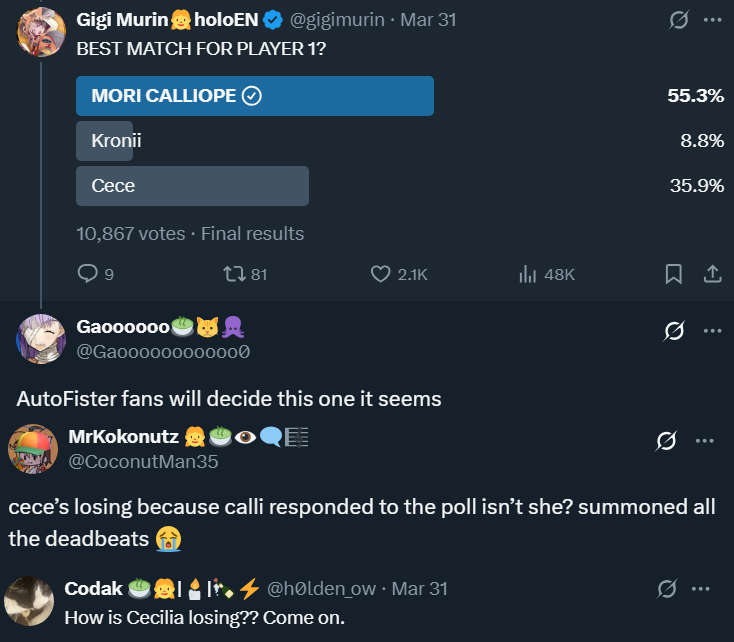Screen dimensions: 734x642
Task: Like the BEST MATCH poll tweet
Action: [x=380, y=273]
